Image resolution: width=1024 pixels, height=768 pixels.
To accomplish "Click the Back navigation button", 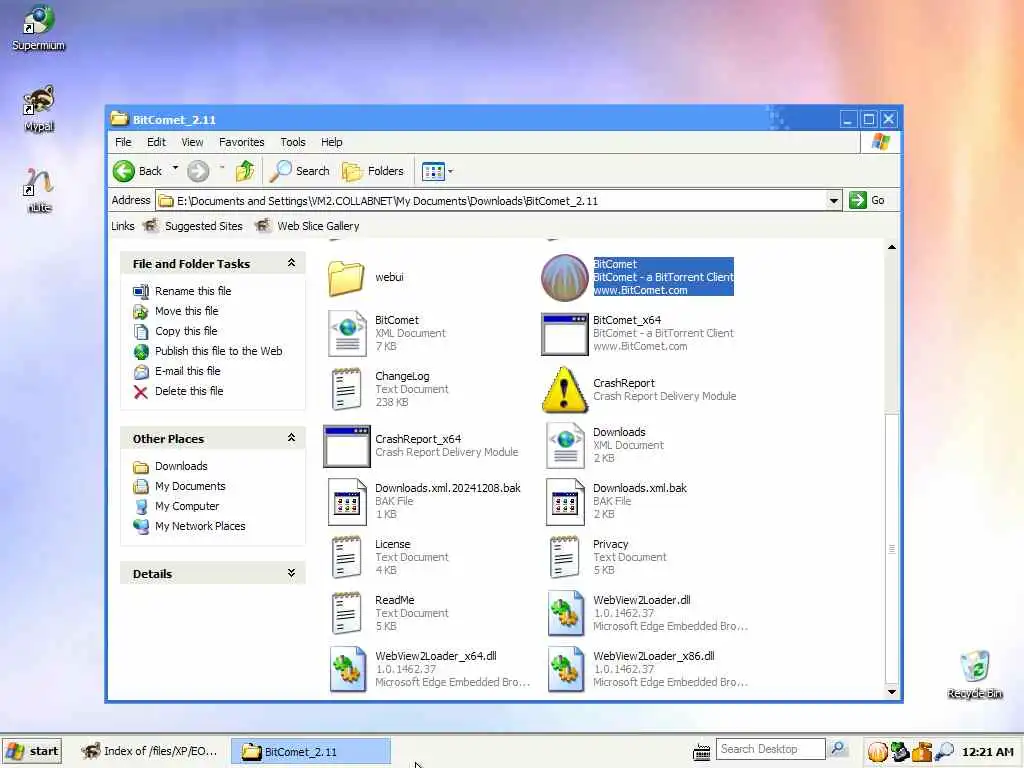I will click(137, 171).
